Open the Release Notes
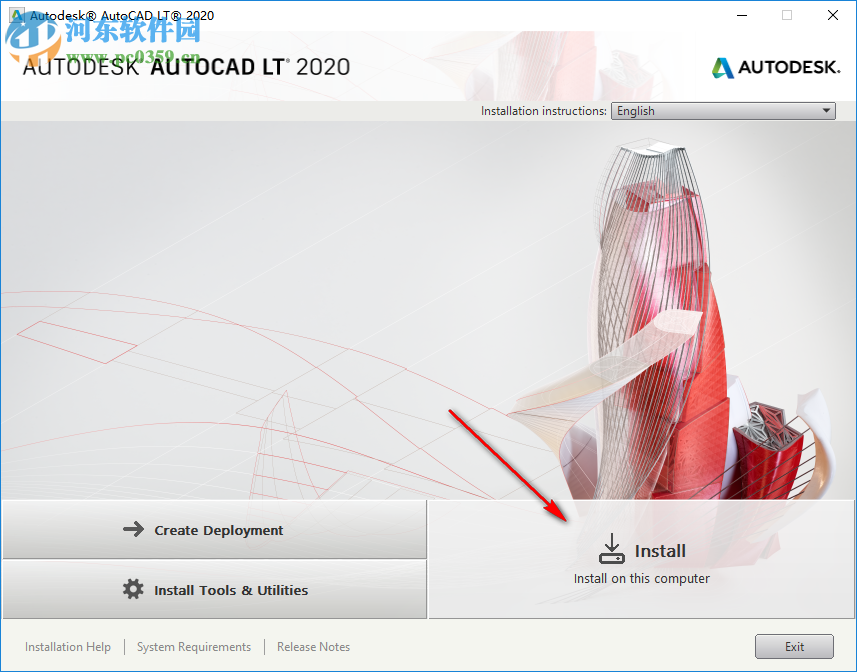 (x=313, y=646)
